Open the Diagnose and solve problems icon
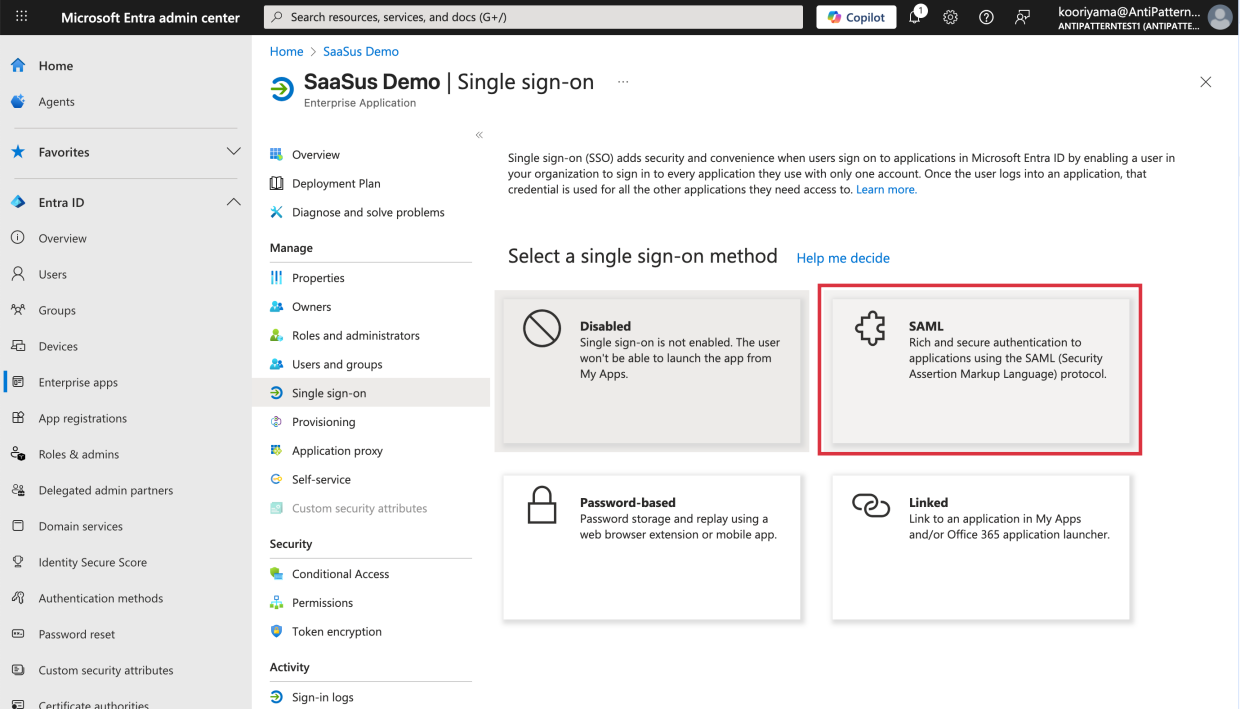This screenshot has width=1240, height=709. click(277, 212)
